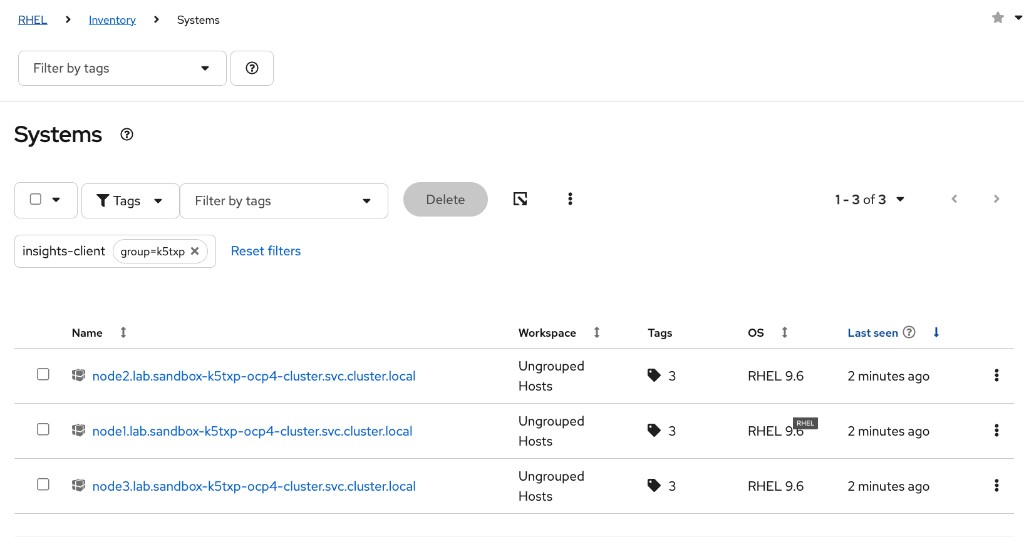The width and height of the screenshot is (1024, 537).
Task: Click RHEL 9.6 in node3 row
Action: click(x=776, y=486)
